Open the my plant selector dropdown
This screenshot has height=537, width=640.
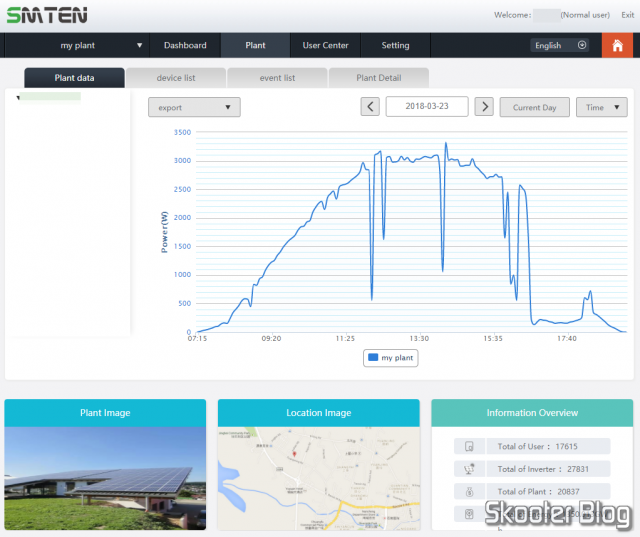(x=77, y=45)
